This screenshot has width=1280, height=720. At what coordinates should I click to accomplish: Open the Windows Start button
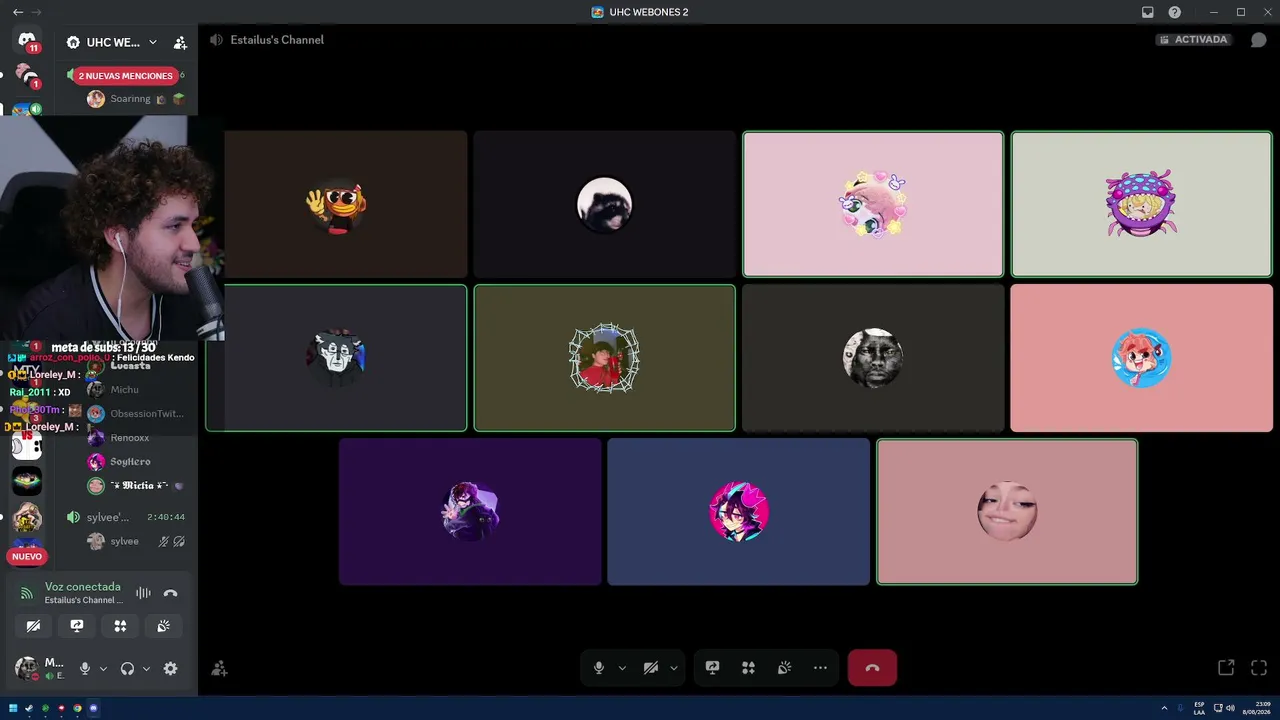(x=13, y=708)
